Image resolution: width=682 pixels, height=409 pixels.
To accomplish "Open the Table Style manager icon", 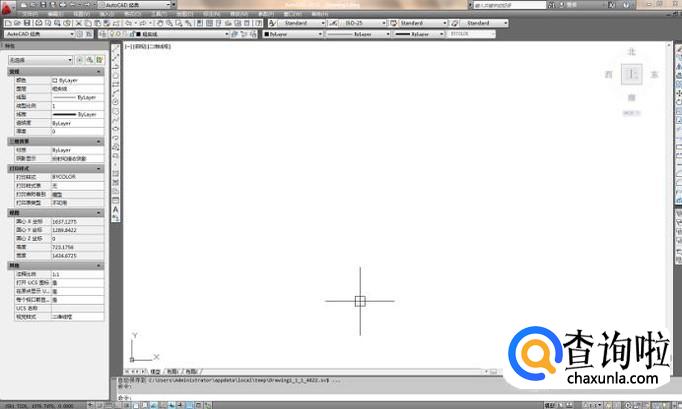I will point(394,23).
